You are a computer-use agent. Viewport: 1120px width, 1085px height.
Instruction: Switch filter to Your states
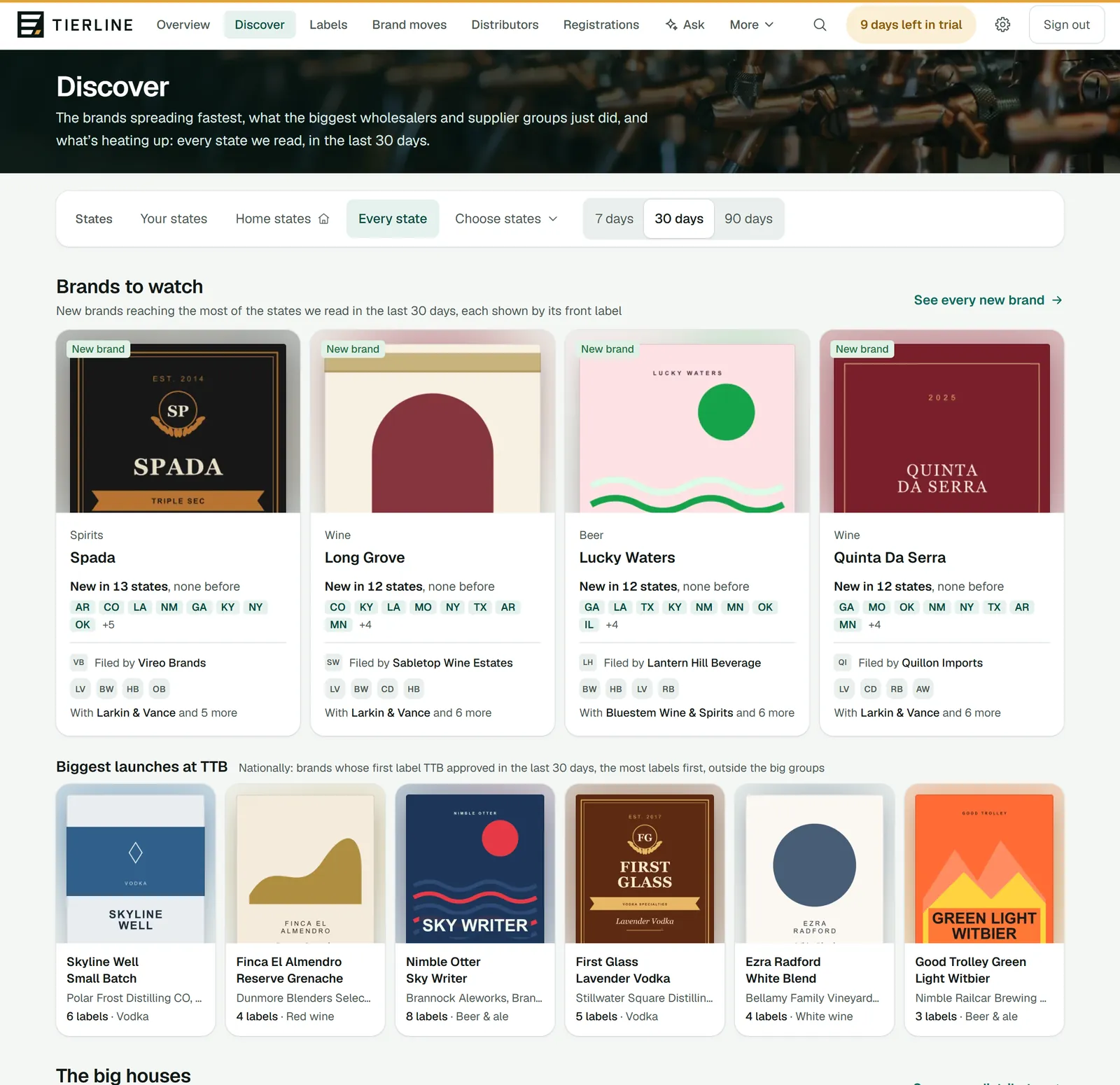[x=174, y=219]
